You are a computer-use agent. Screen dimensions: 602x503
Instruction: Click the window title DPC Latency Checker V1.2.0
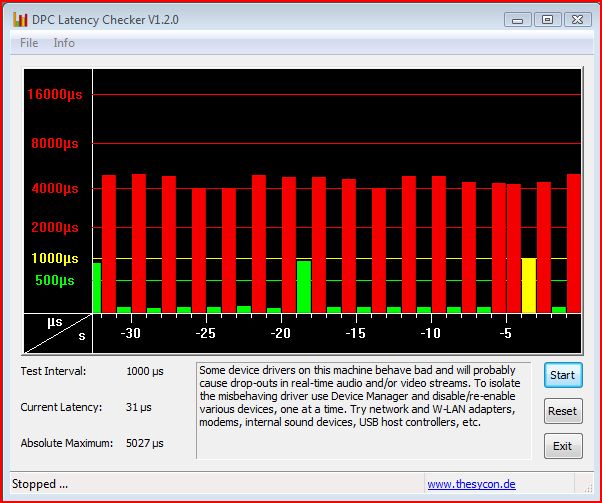point(105,20)
